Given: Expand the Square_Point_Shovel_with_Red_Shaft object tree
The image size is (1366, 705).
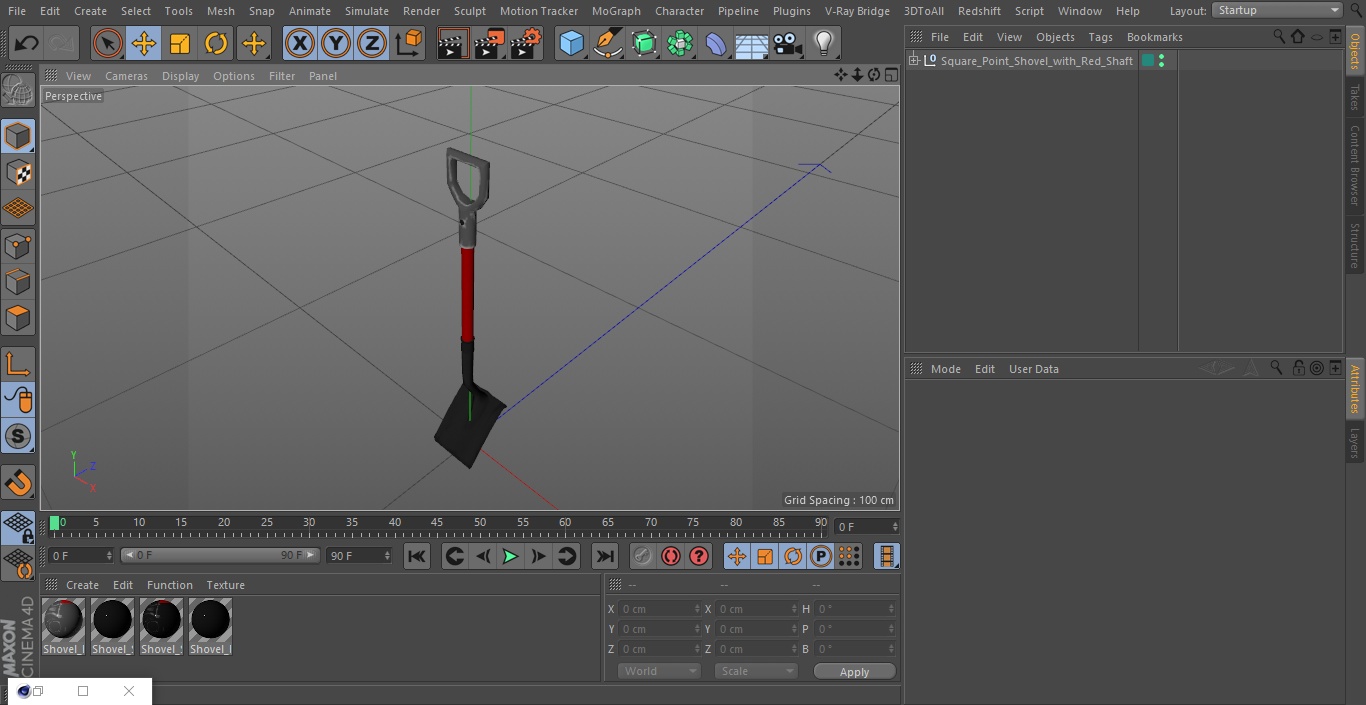Looking at the screenshot, I should 913,61.
